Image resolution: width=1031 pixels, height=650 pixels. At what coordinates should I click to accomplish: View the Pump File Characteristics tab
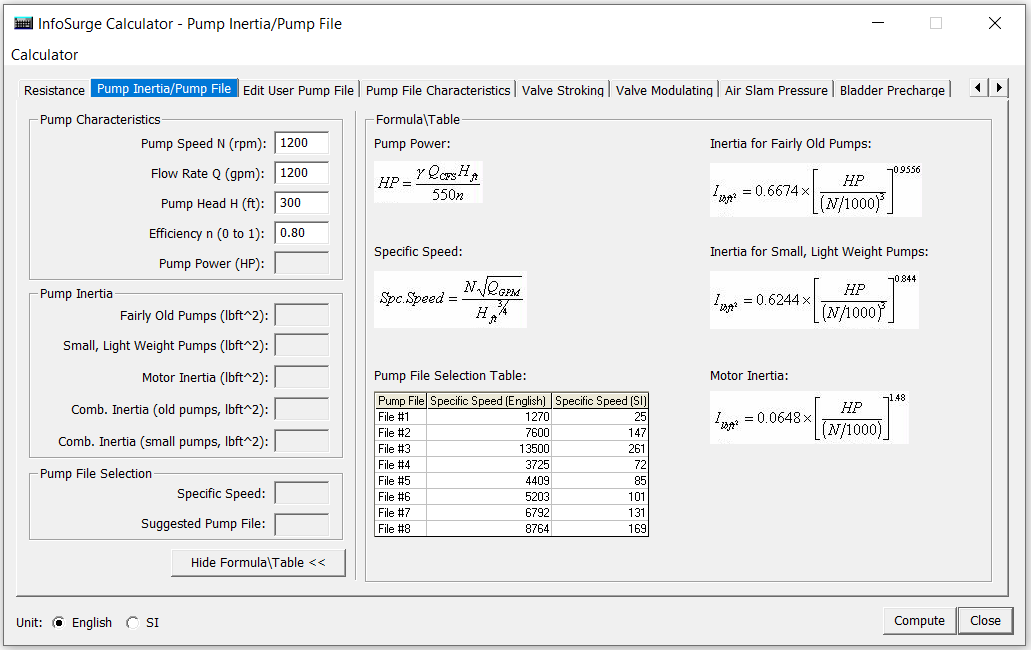tap(437, 89)
